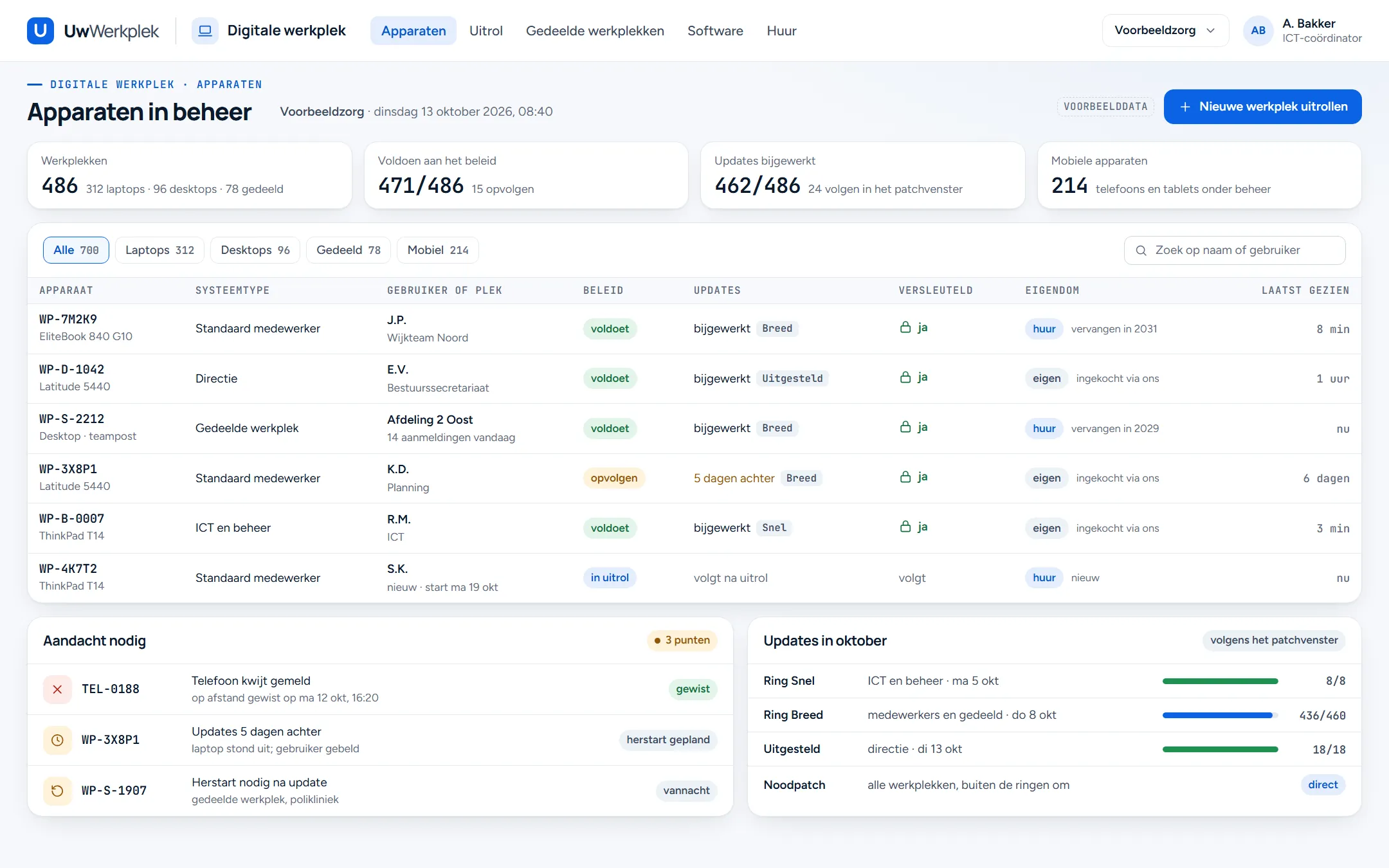Open the Uitrol tab

(486, 31)
